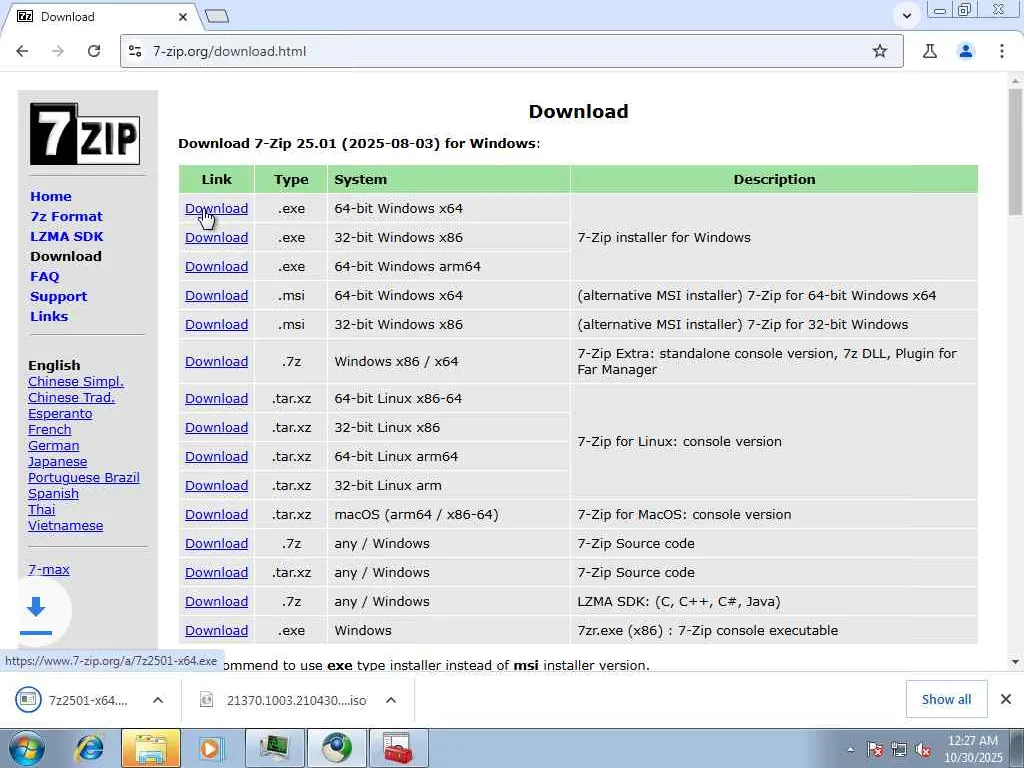Open LZMA SDK sidebar link
Screen dimensions: 1024x768
coord(67,236)
